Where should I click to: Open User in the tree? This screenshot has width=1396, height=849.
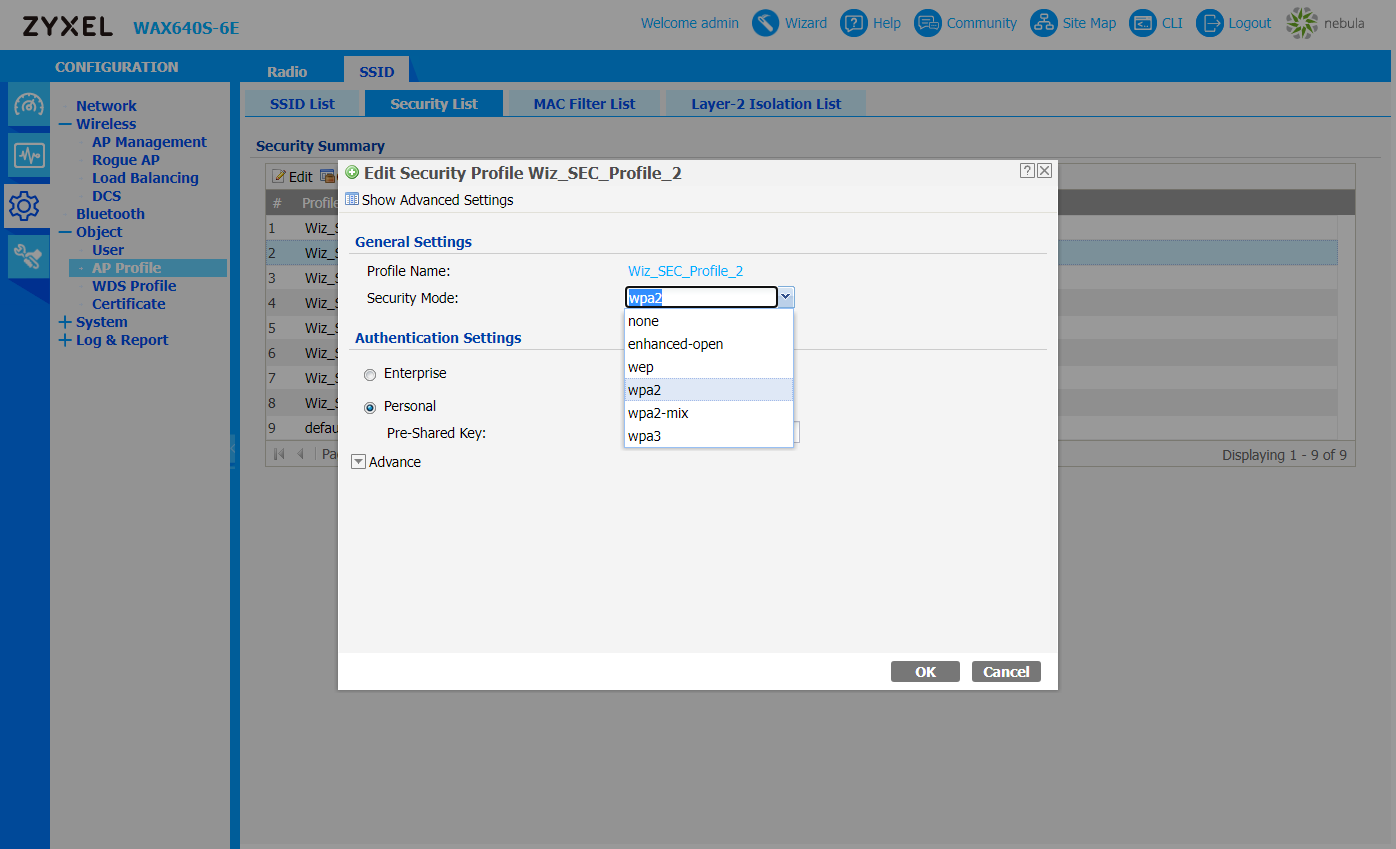coord(108,250)
